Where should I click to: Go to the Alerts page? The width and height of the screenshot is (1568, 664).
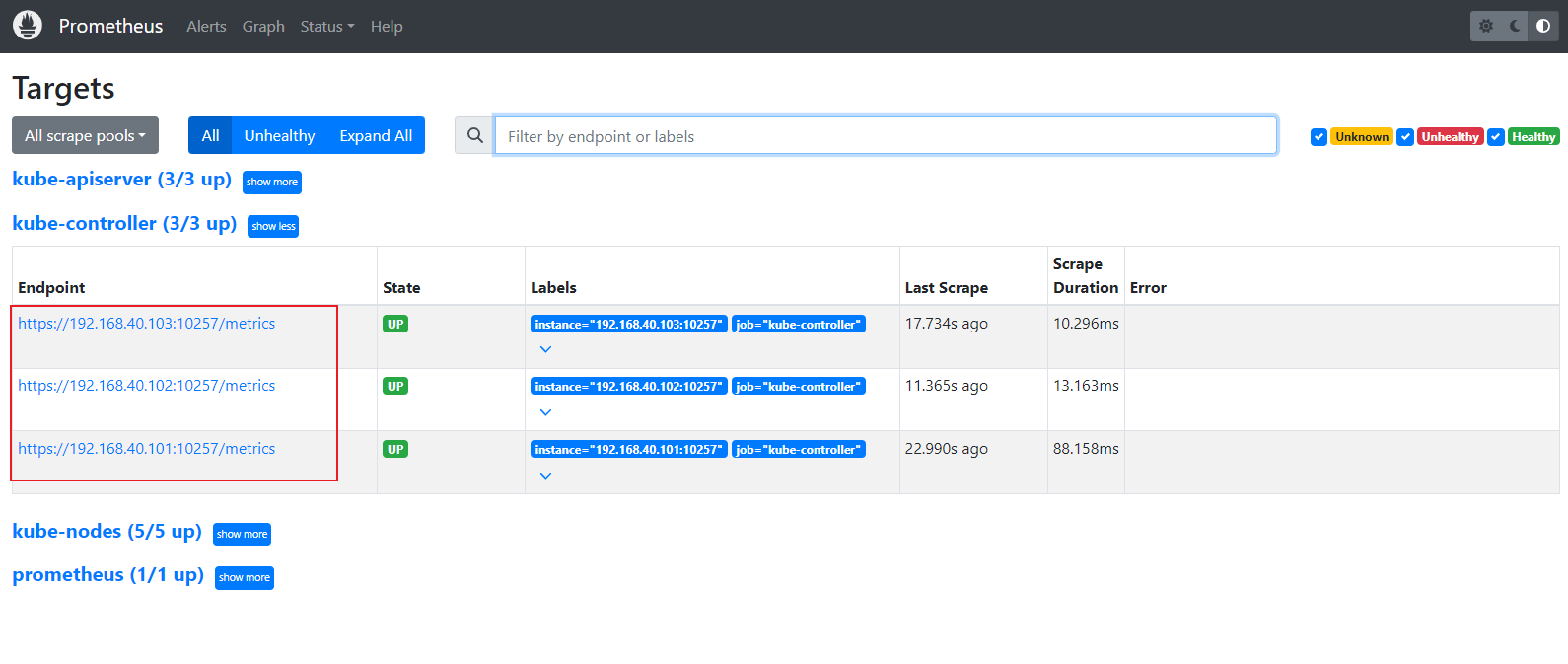click(206, 27)
